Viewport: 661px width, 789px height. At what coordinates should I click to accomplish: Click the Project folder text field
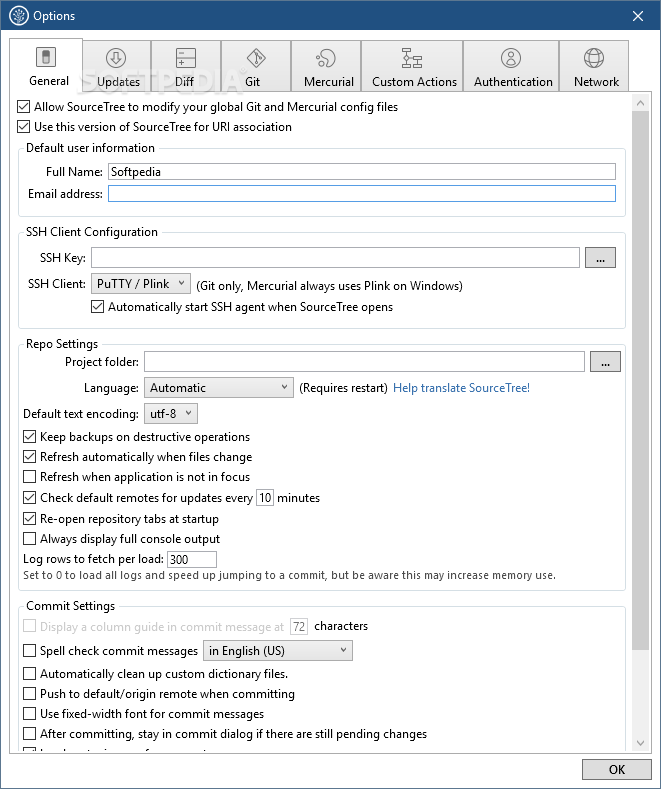[365, 362]
